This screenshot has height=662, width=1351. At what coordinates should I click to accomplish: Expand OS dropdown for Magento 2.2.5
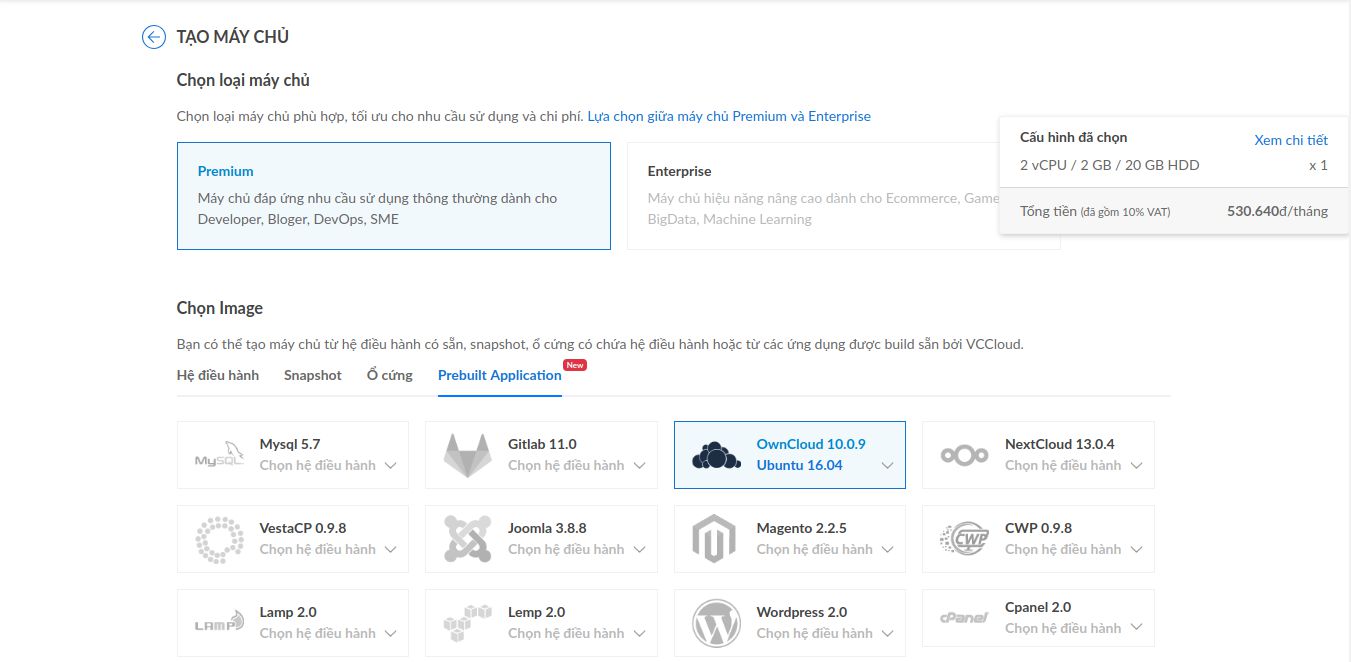tap(887, 550)
